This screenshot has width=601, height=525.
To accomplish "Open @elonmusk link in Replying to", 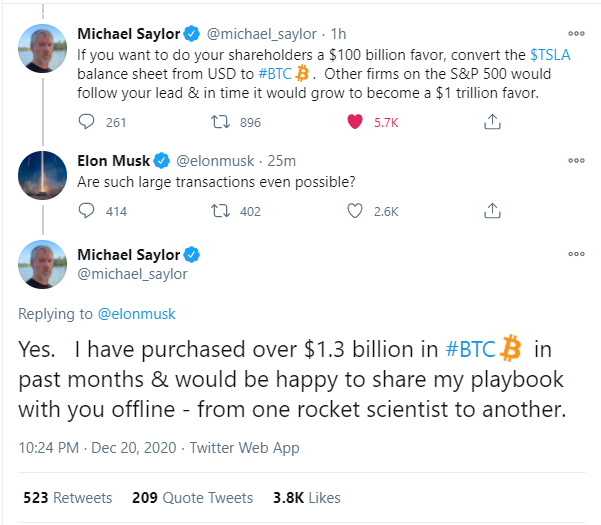I will coord(136,314).
